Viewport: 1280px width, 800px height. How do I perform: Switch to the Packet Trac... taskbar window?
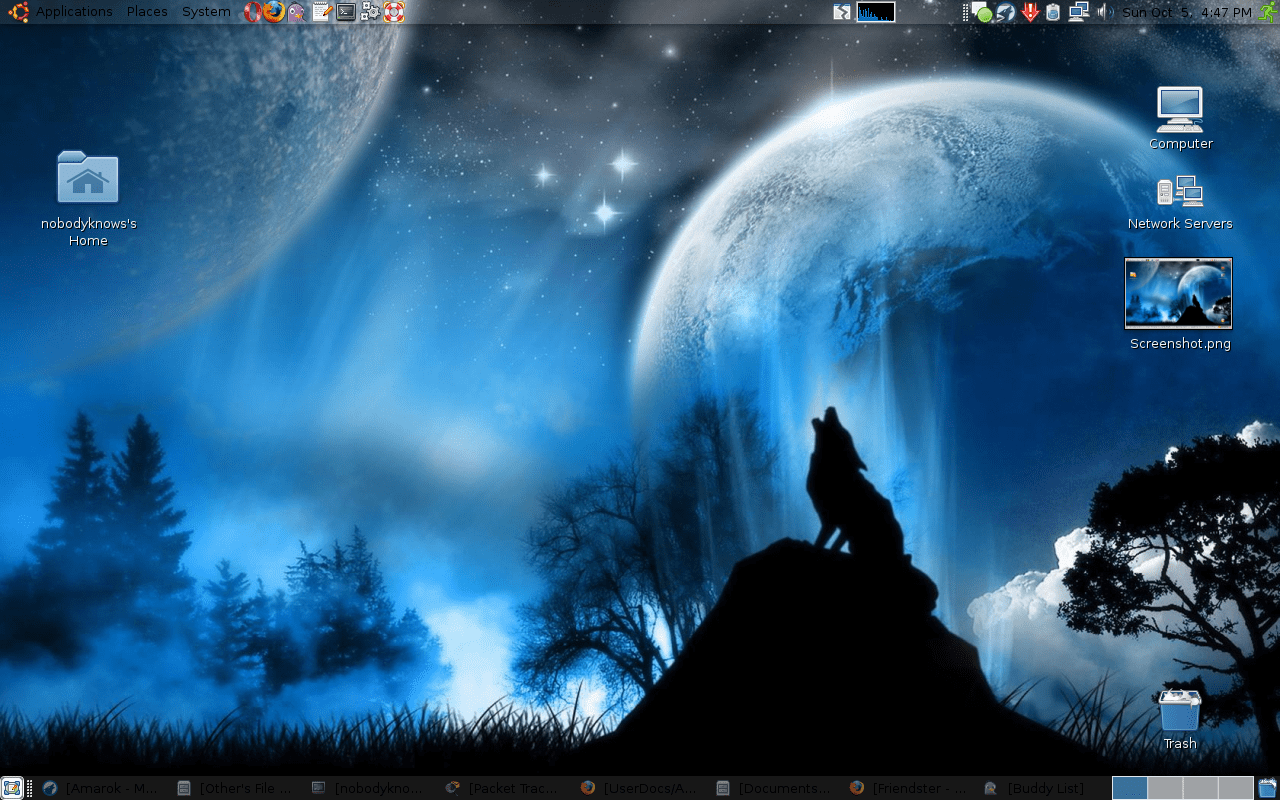[x=504, y=788]
